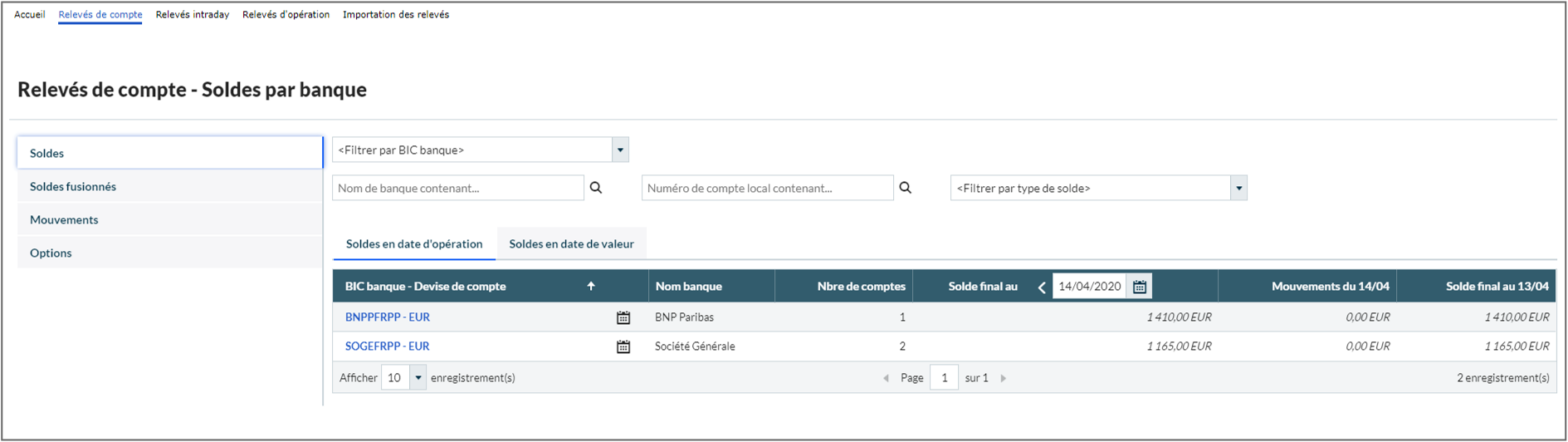Image resolution: width=1568 pixels, height=442 pixels.
Task: Switch to Soldes en date de valeur tab
Action: [x=571, y=243]
